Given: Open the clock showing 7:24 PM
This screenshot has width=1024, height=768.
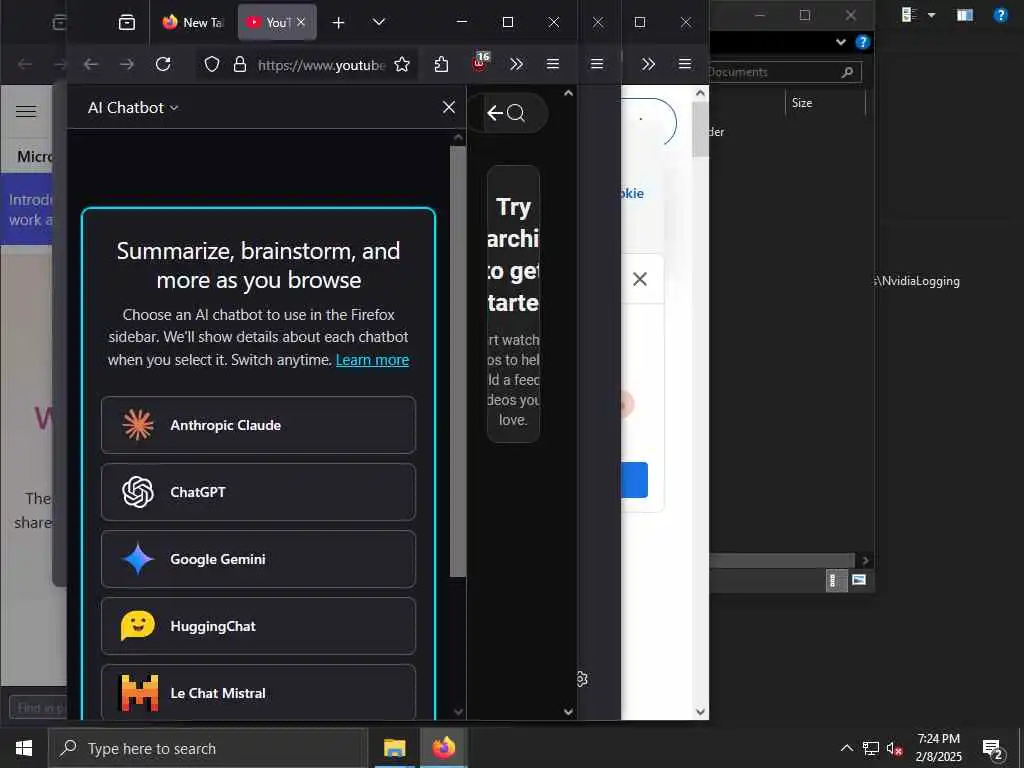Looking at the screenshot, I should click(938, 748).
